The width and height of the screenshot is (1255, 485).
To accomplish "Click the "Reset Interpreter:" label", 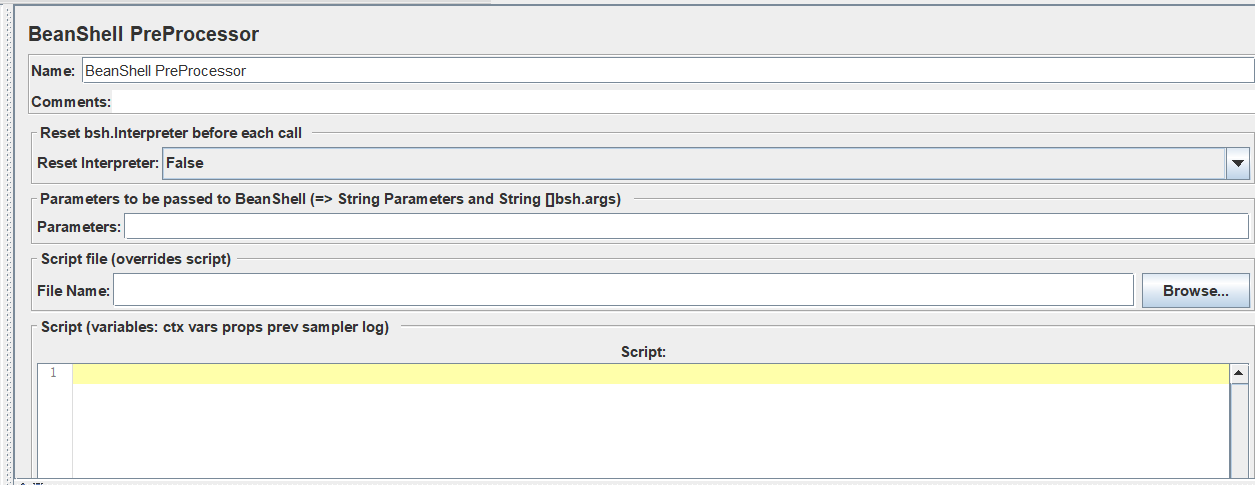I will pyautogui.click(x=98, y=163).
